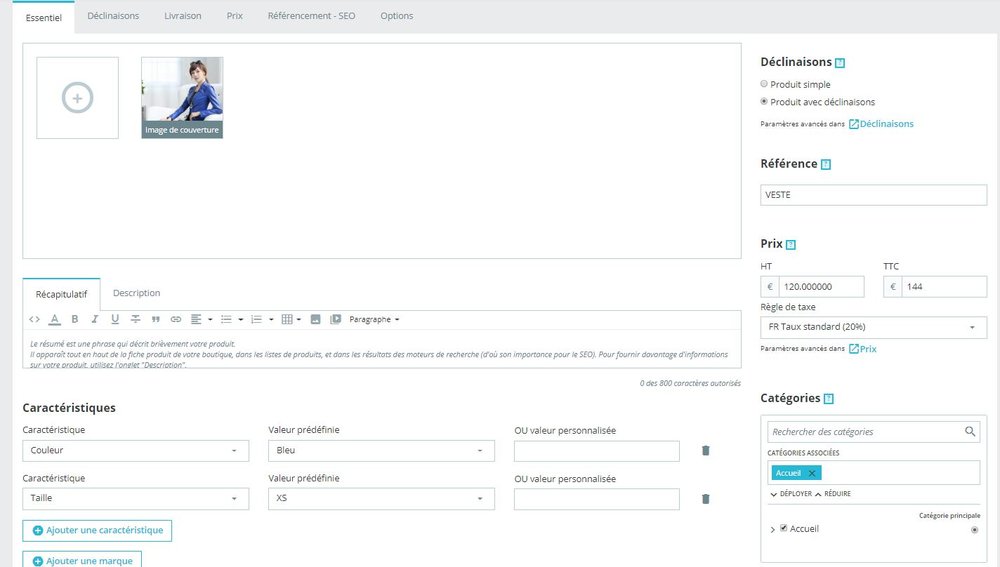Toggle strikethrough formatting
This screenshot has width=1000, height=567.
(x=135, y=320)
